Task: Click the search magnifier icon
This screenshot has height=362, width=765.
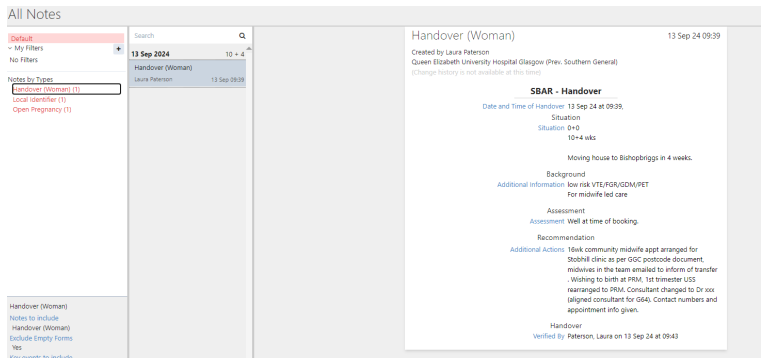Action: 242,36
